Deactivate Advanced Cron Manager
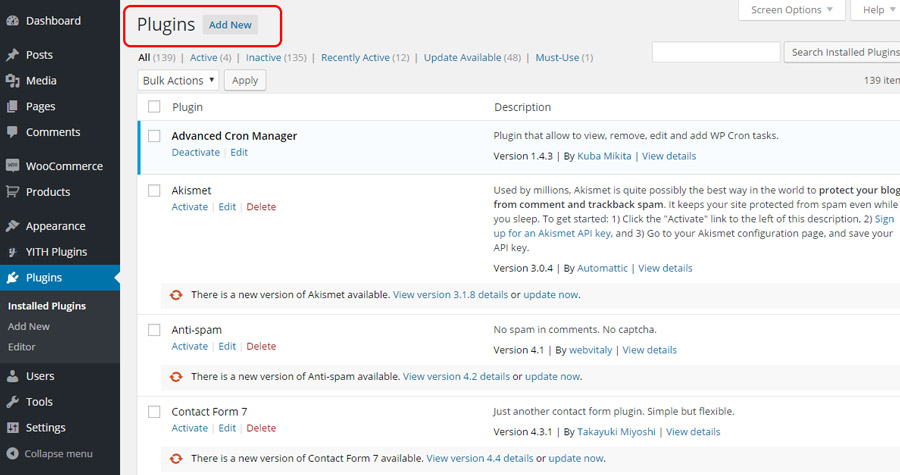900x475 pixels. point(196,152)
